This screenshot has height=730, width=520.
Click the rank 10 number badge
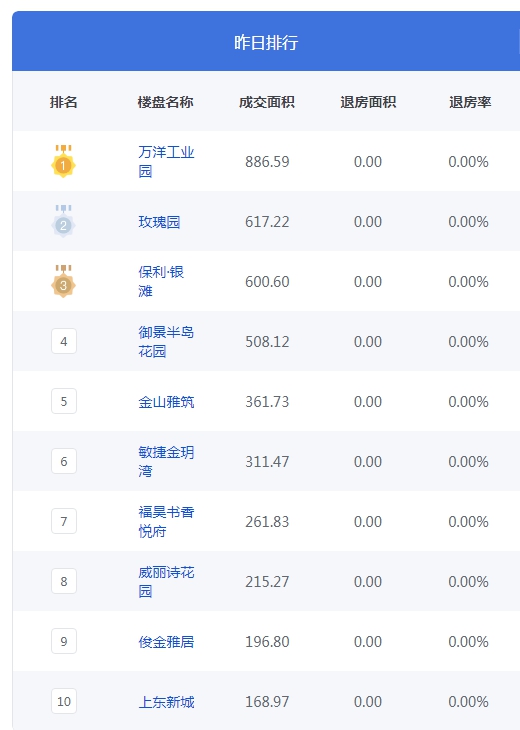[64, 702]
